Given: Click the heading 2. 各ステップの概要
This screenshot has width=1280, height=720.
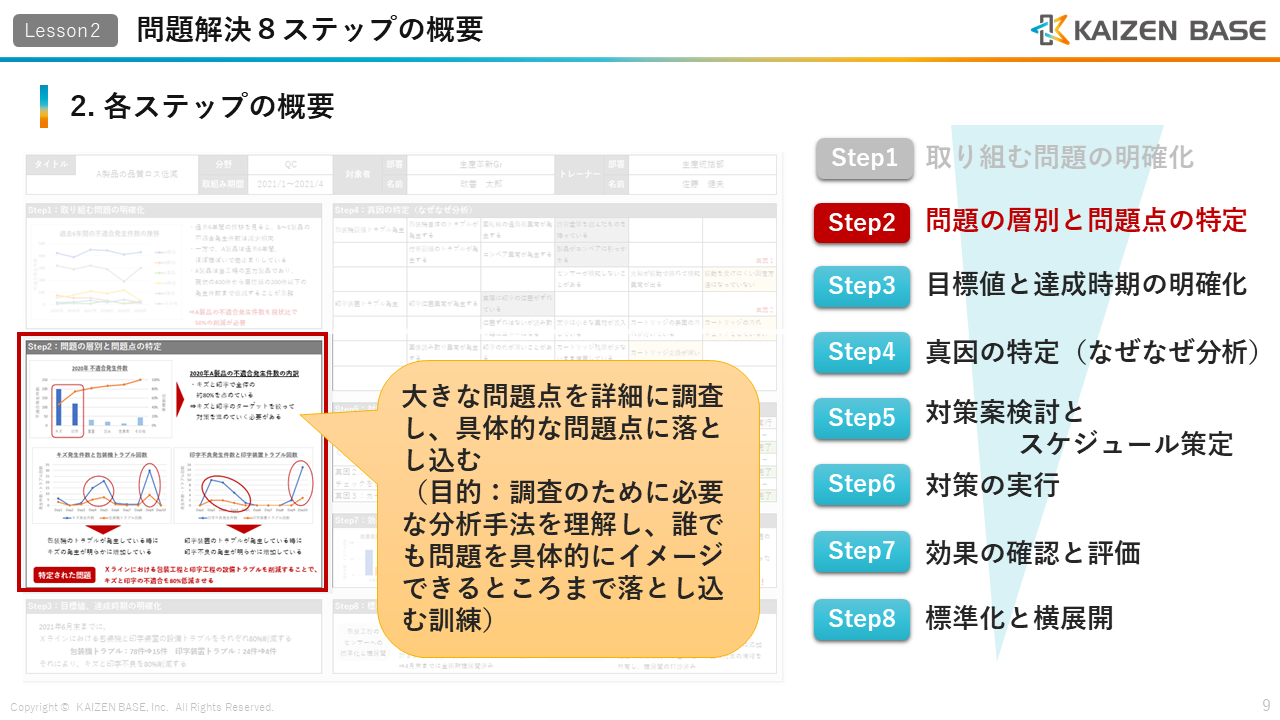Looking at the screenshot, I should pos(202,106).
